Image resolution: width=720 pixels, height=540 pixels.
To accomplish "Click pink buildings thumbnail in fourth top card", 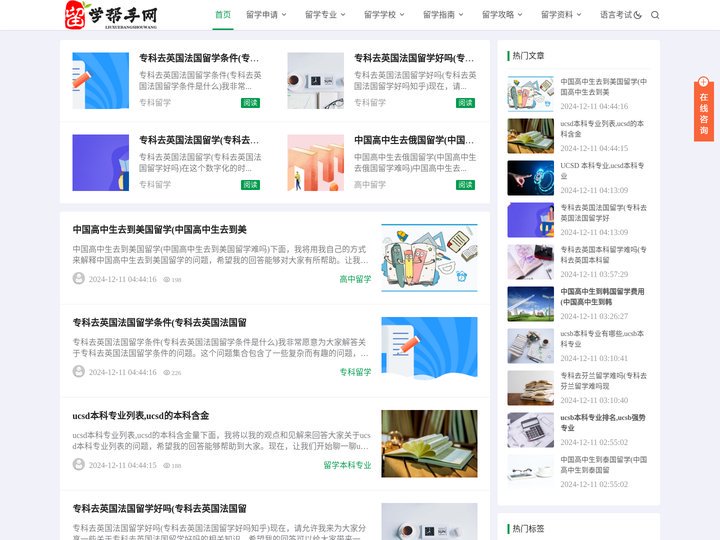I will coord(315,163).
